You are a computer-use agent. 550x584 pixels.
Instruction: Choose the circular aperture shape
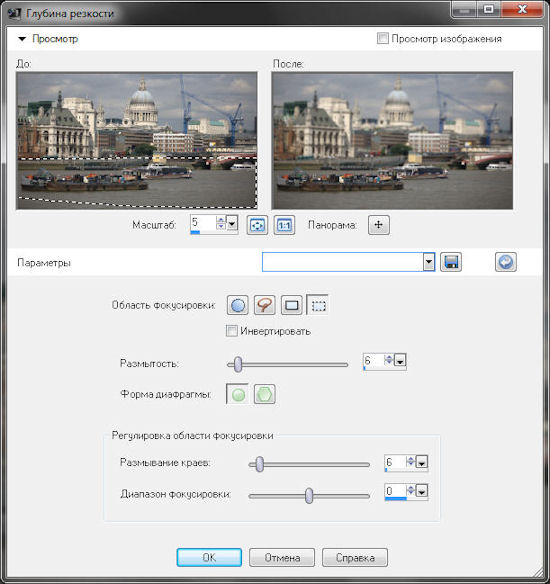pos(238,394)
